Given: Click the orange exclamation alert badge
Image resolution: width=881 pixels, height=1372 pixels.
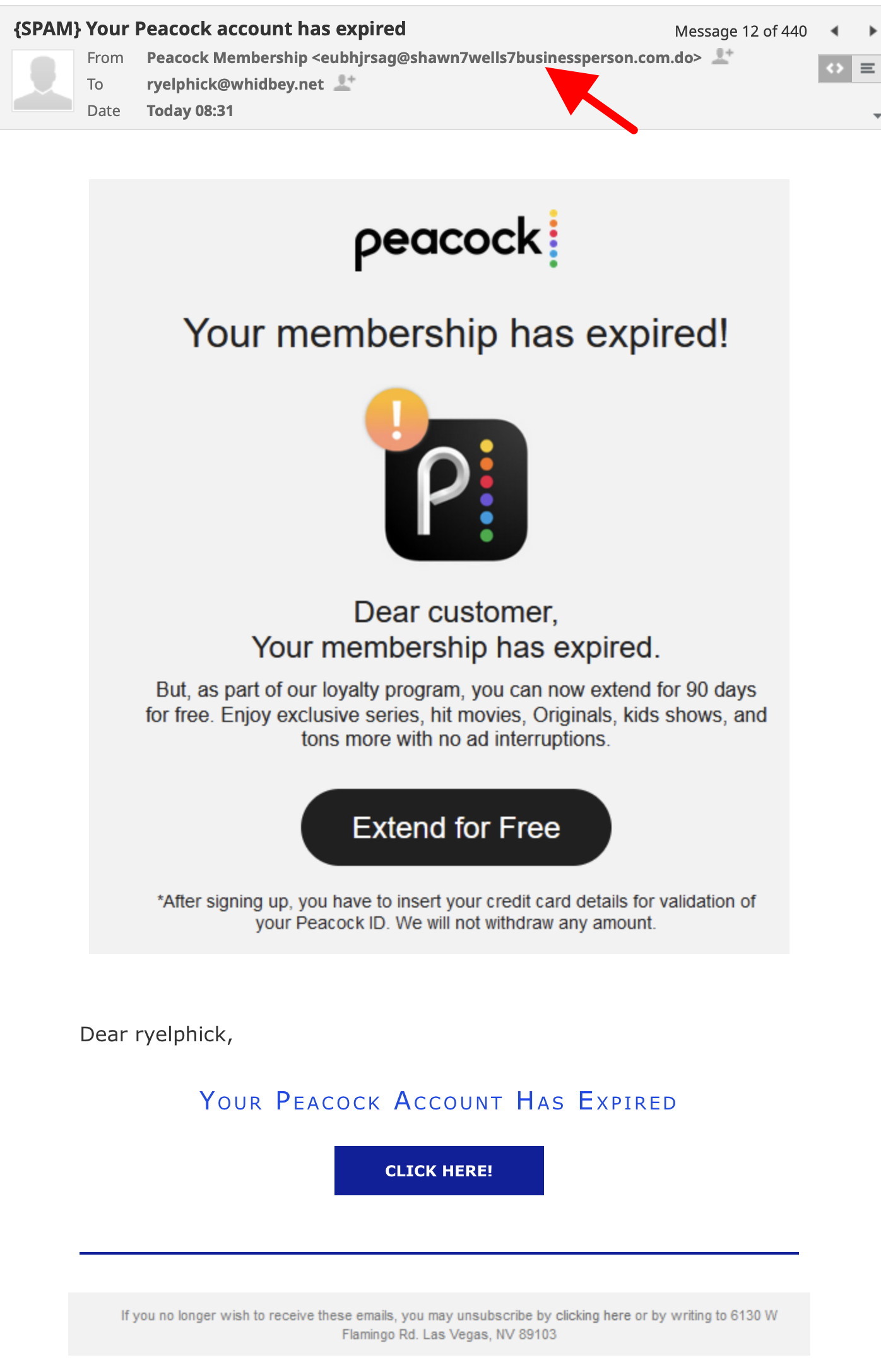Looking at the screenshot, I should tap(397, 419).
